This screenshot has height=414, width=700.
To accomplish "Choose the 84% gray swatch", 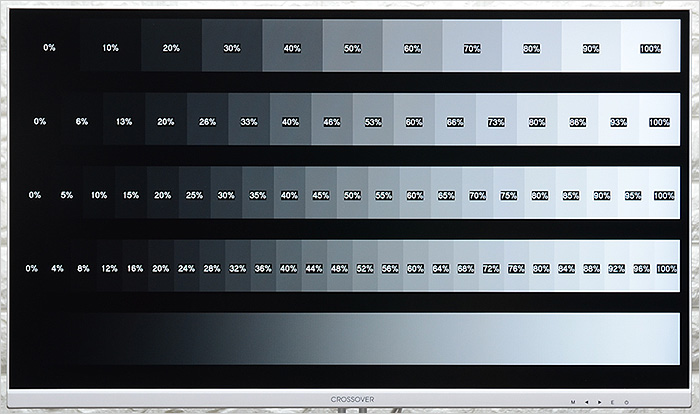I will [x=567, y=268].
